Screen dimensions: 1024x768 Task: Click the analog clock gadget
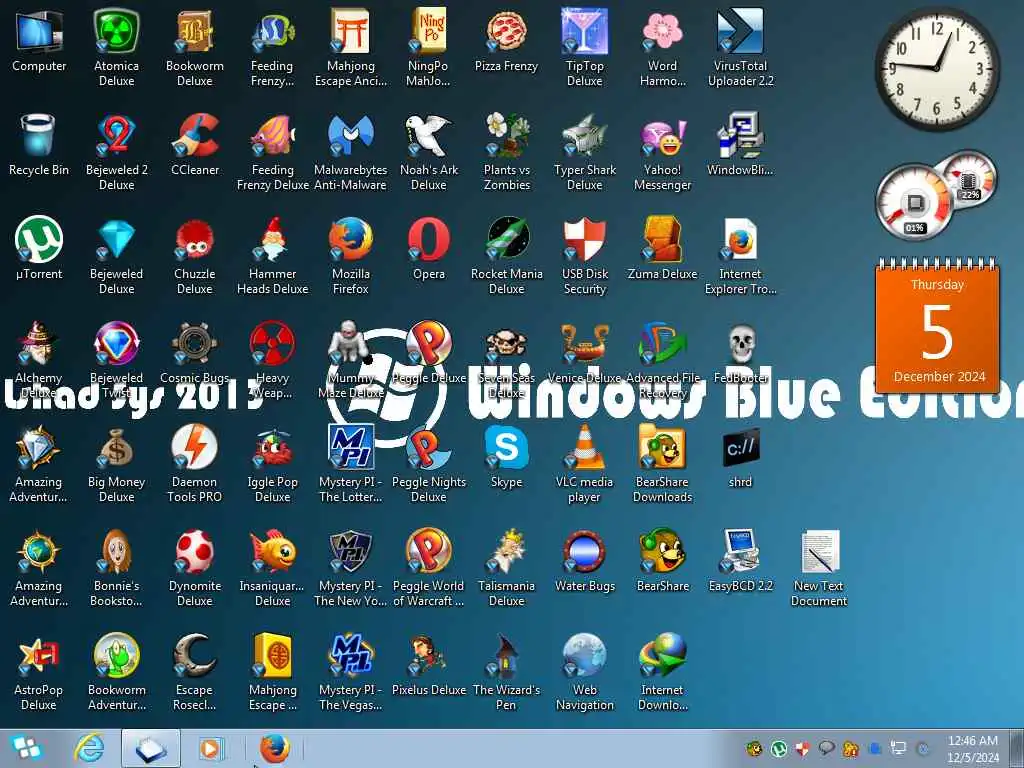pos(937,69)
